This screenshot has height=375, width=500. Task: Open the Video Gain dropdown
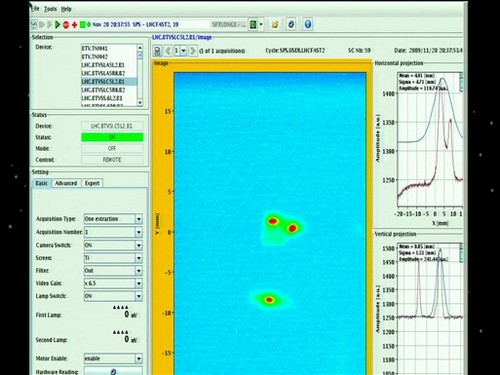[x=113, y=283]
